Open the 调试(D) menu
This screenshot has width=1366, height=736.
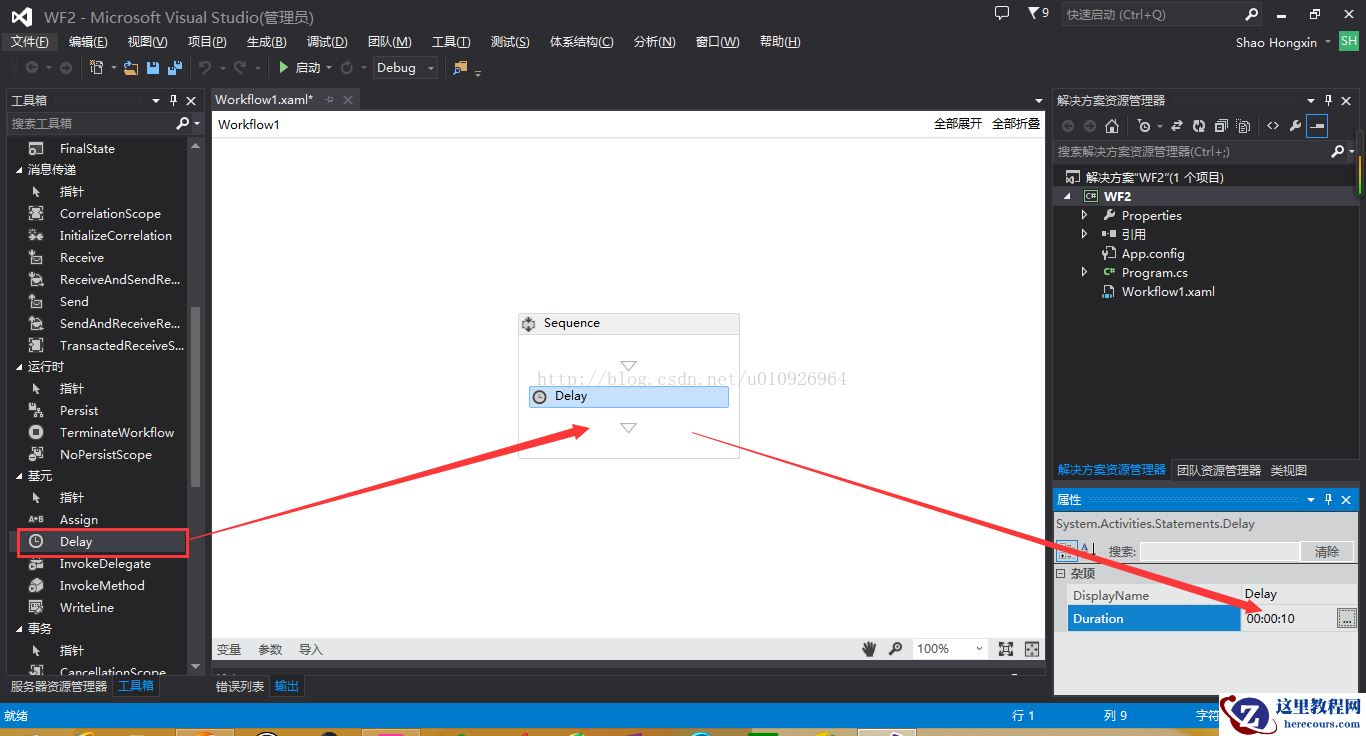coord(326,41)
